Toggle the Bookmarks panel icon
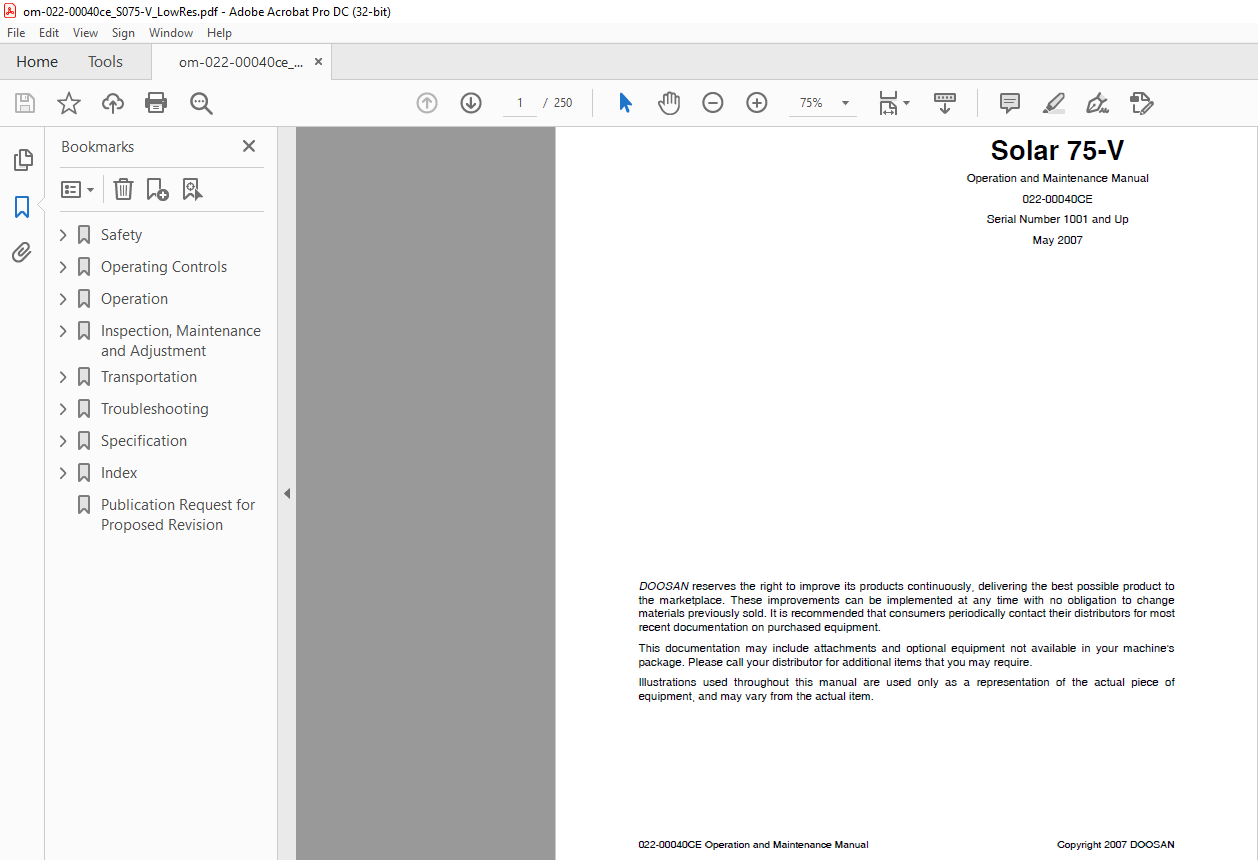1258x860 pixels. [22, 207]
